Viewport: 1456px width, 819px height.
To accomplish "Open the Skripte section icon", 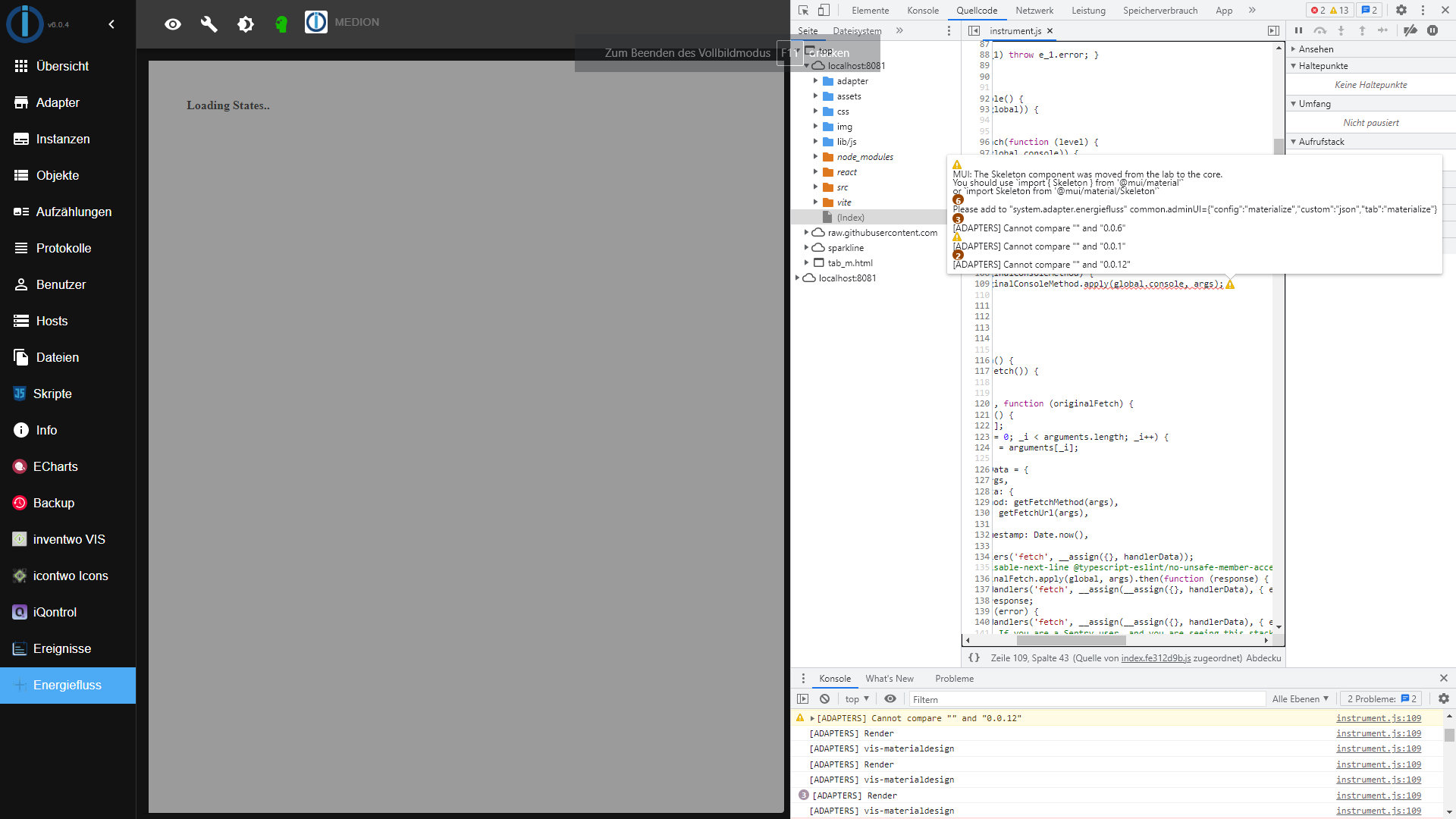I will (x=20, y=393).
